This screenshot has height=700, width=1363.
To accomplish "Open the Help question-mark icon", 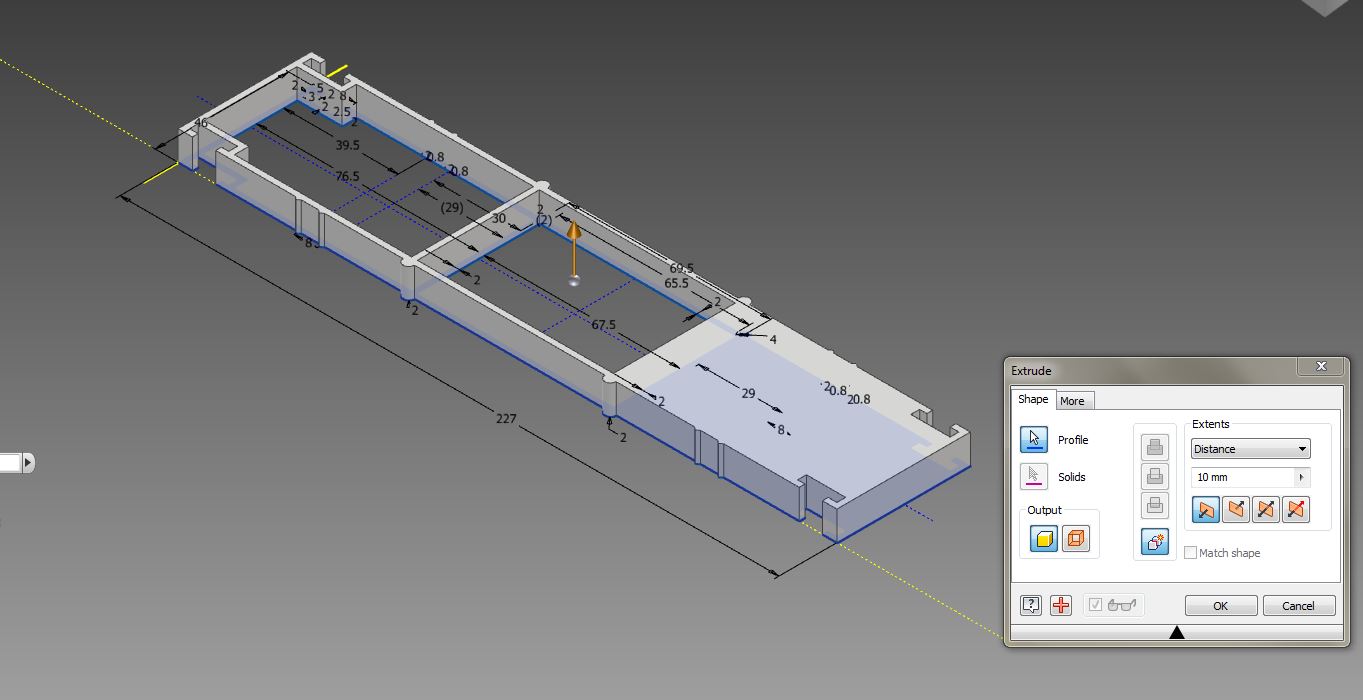I will [x=1031, y=605].
